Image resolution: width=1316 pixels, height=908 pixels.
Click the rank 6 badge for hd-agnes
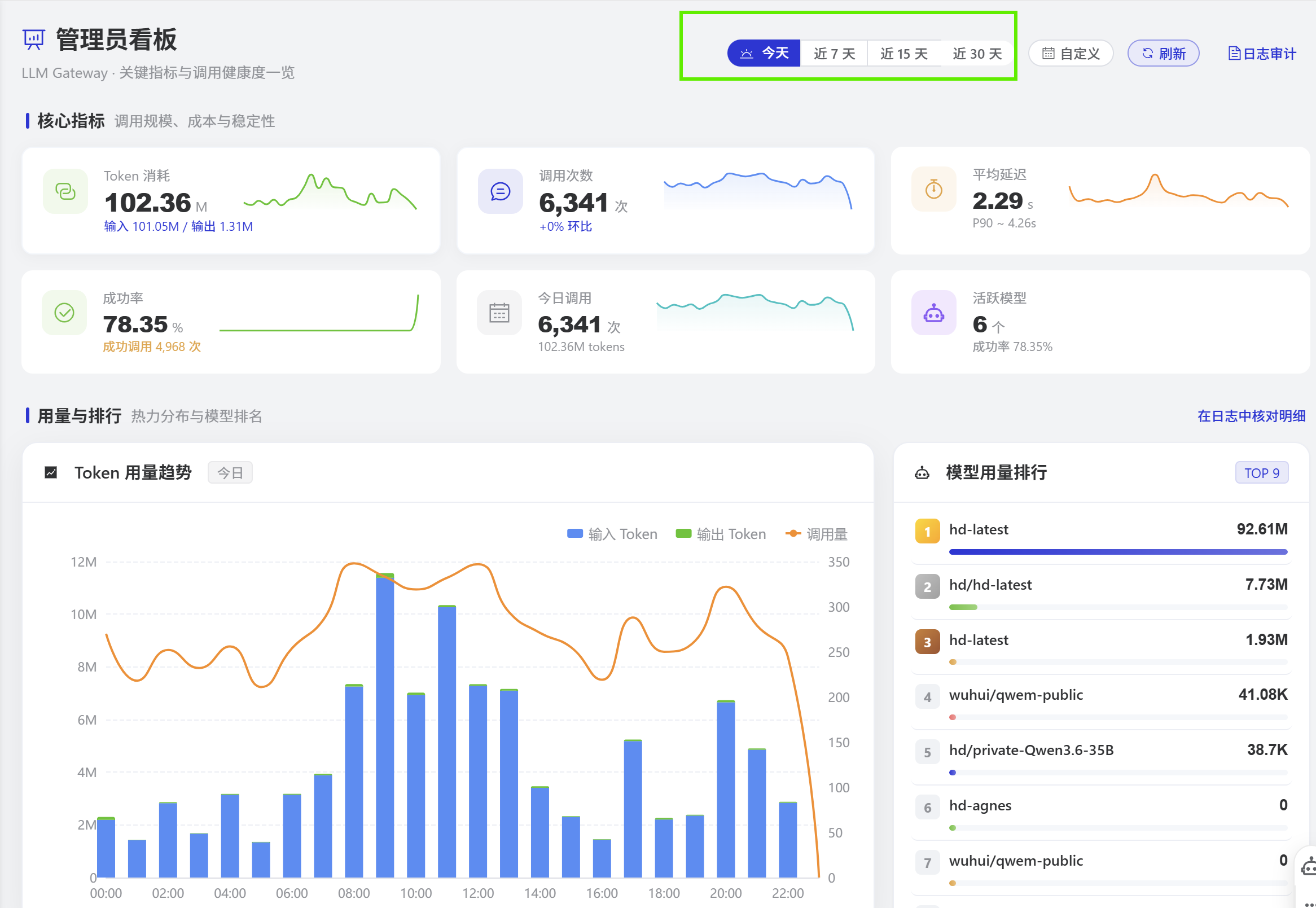[927, 808]
